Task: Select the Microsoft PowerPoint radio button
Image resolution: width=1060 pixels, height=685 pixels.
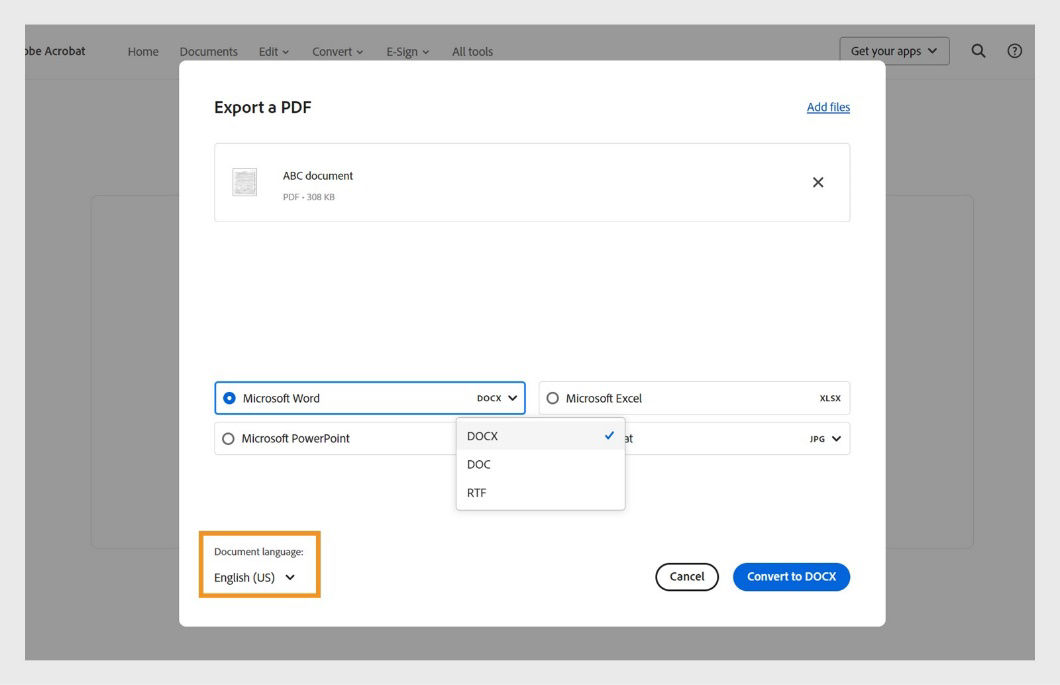Action: point(229,438)
